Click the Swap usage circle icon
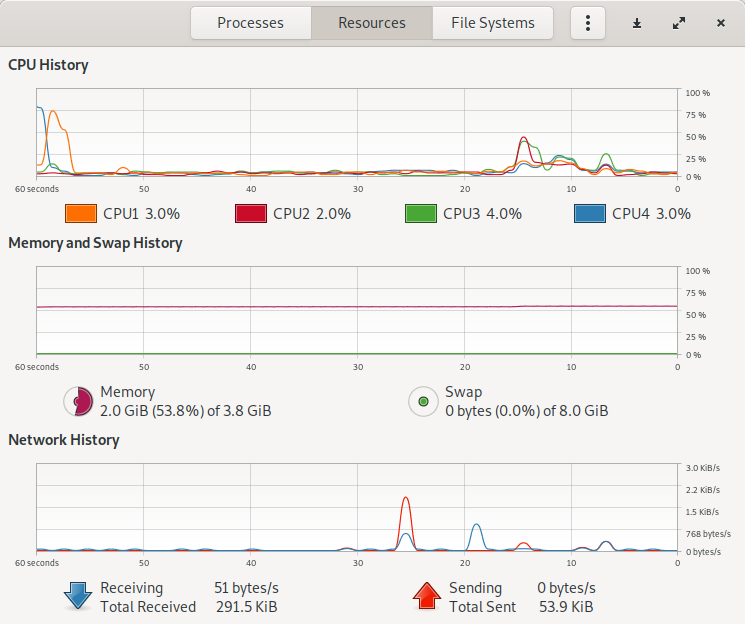The height and width of the screenshot is (624, 745). (x=423, y=401)
